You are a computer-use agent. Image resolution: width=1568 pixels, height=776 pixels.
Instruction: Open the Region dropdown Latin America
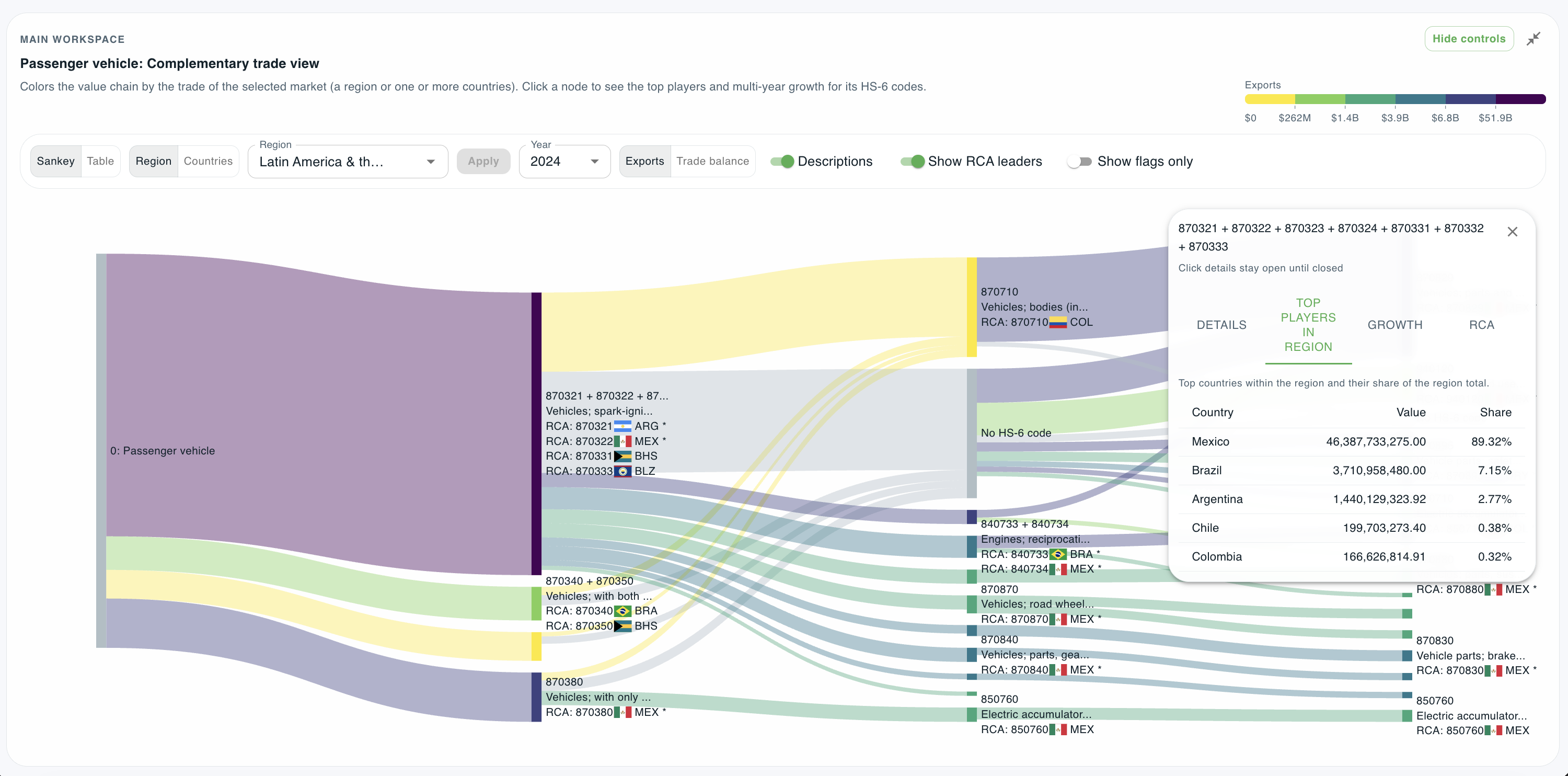pyautogui.click(x=348, y=162)
